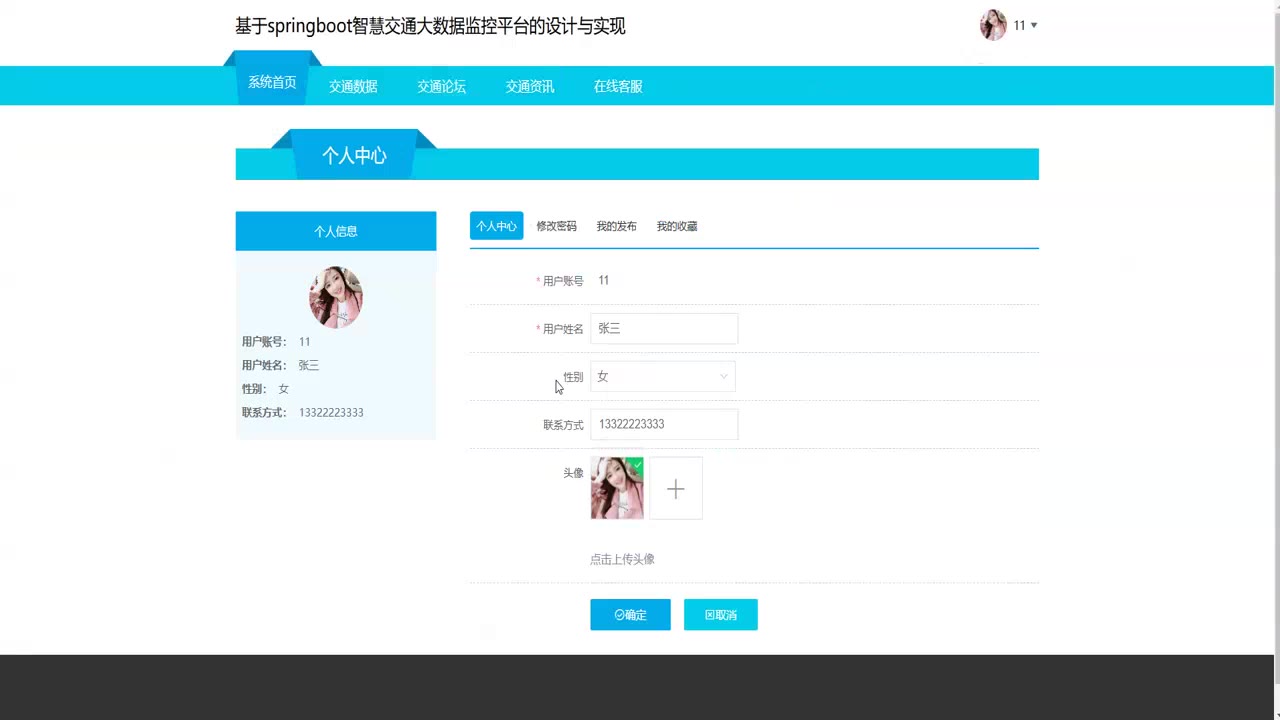Image resolution: width=1280 pixels, height=720 pixels.
Task: Click the green checkmark badge on avatar thumbnail
Action: [x=637, y=464]
